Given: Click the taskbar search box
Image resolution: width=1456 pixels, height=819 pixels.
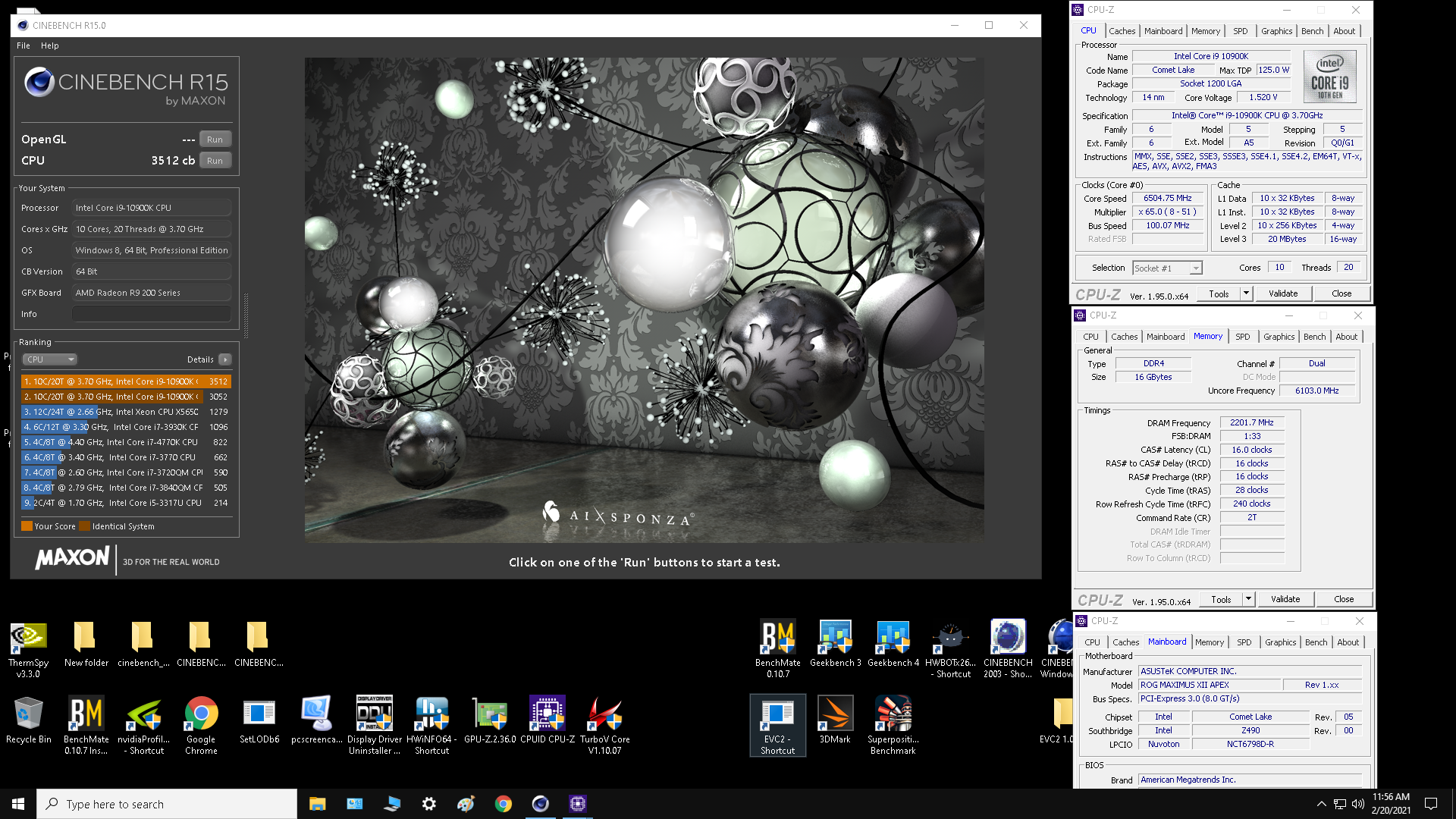Looking at the screenshot, I should coord(167,804).
